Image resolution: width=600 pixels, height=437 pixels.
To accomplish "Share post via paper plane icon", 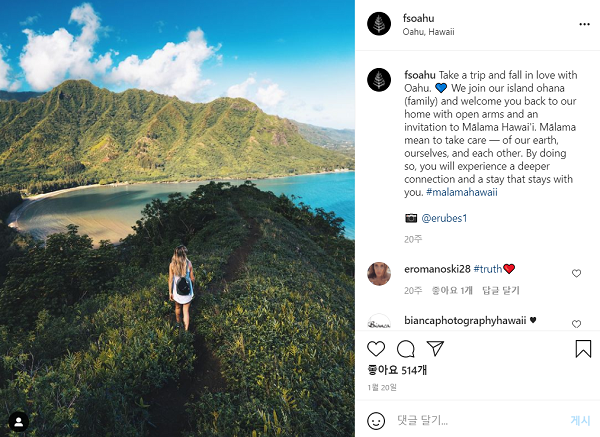I will click(x=435, y=348).
